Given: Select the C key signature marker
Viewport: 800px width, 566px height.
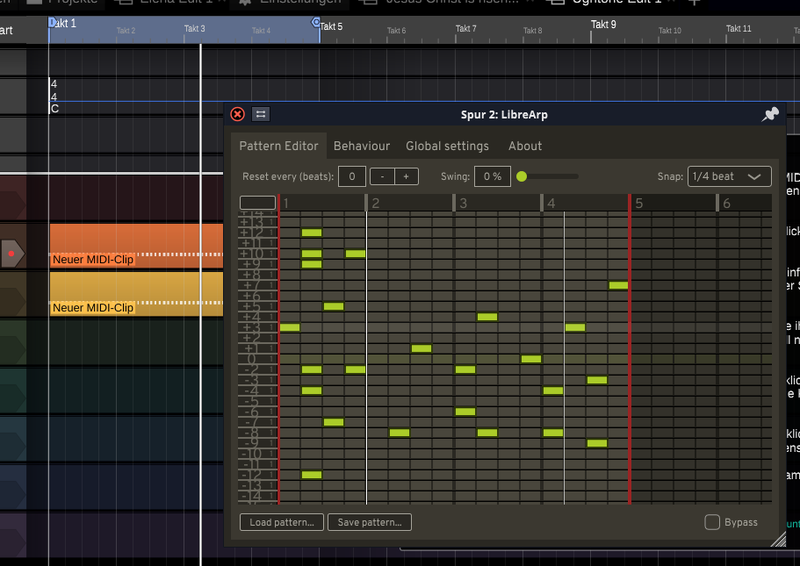Looking at the screenshot, I should 55,108.
